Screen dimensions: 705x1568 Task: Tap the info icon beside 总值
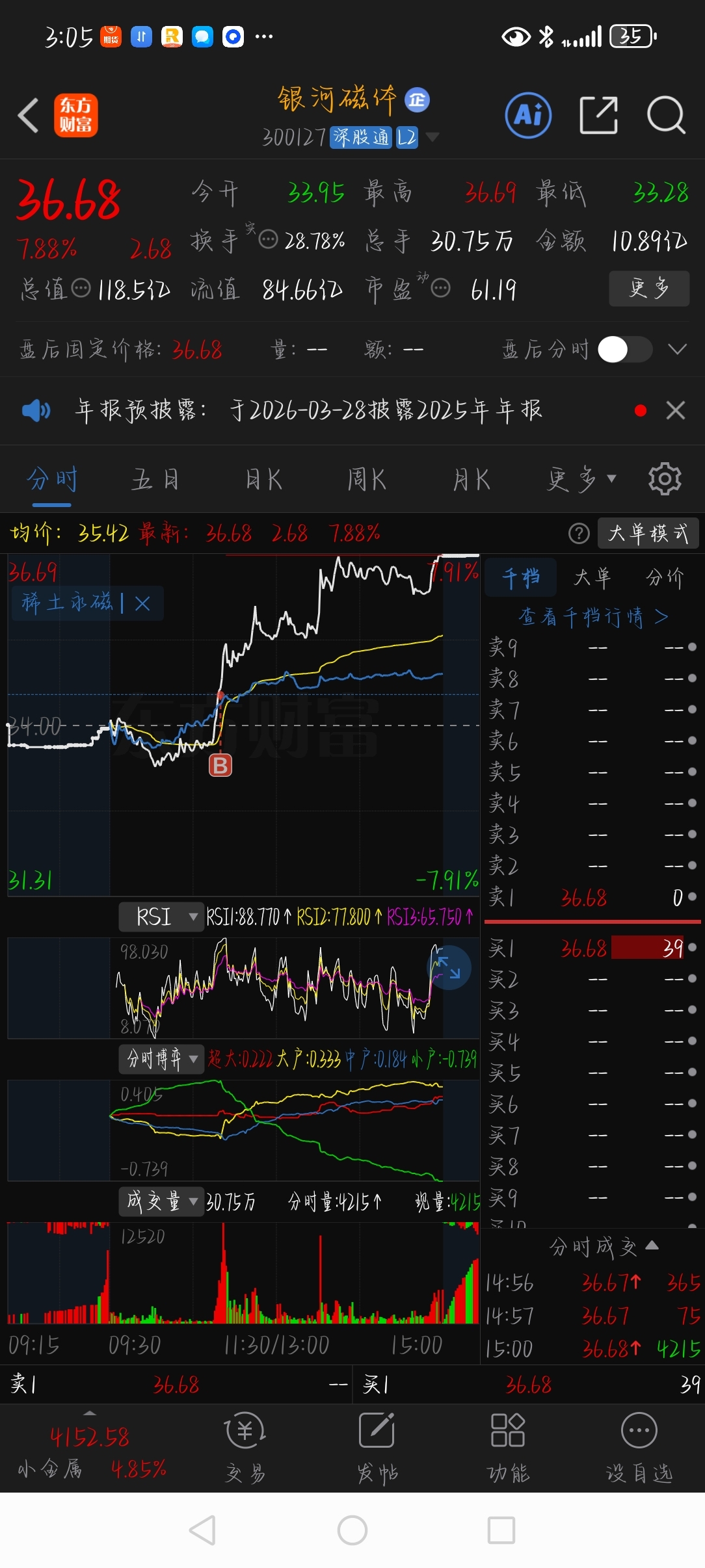[x=81, y=287]
